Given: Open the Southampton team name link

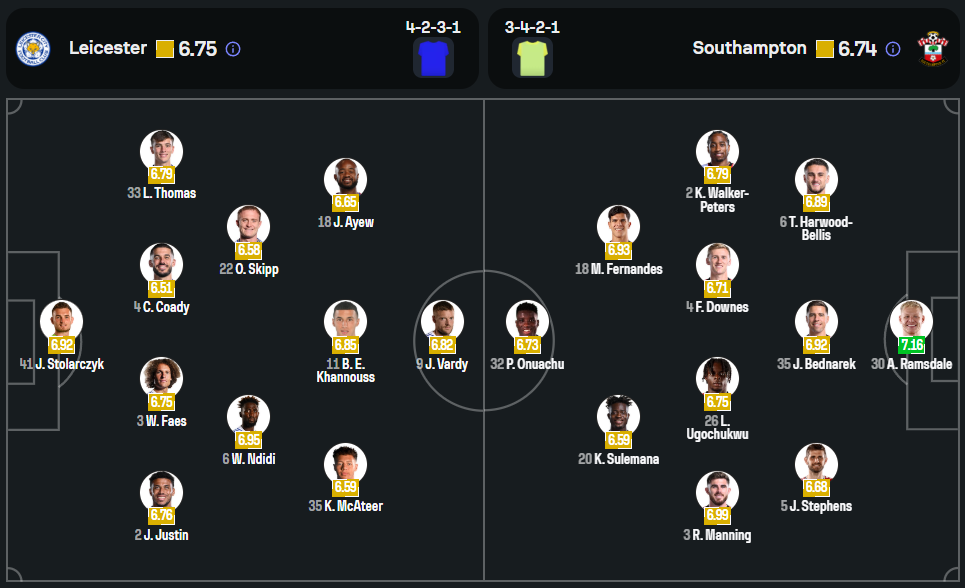Looking at the screenshot, I should coord(749,48).
